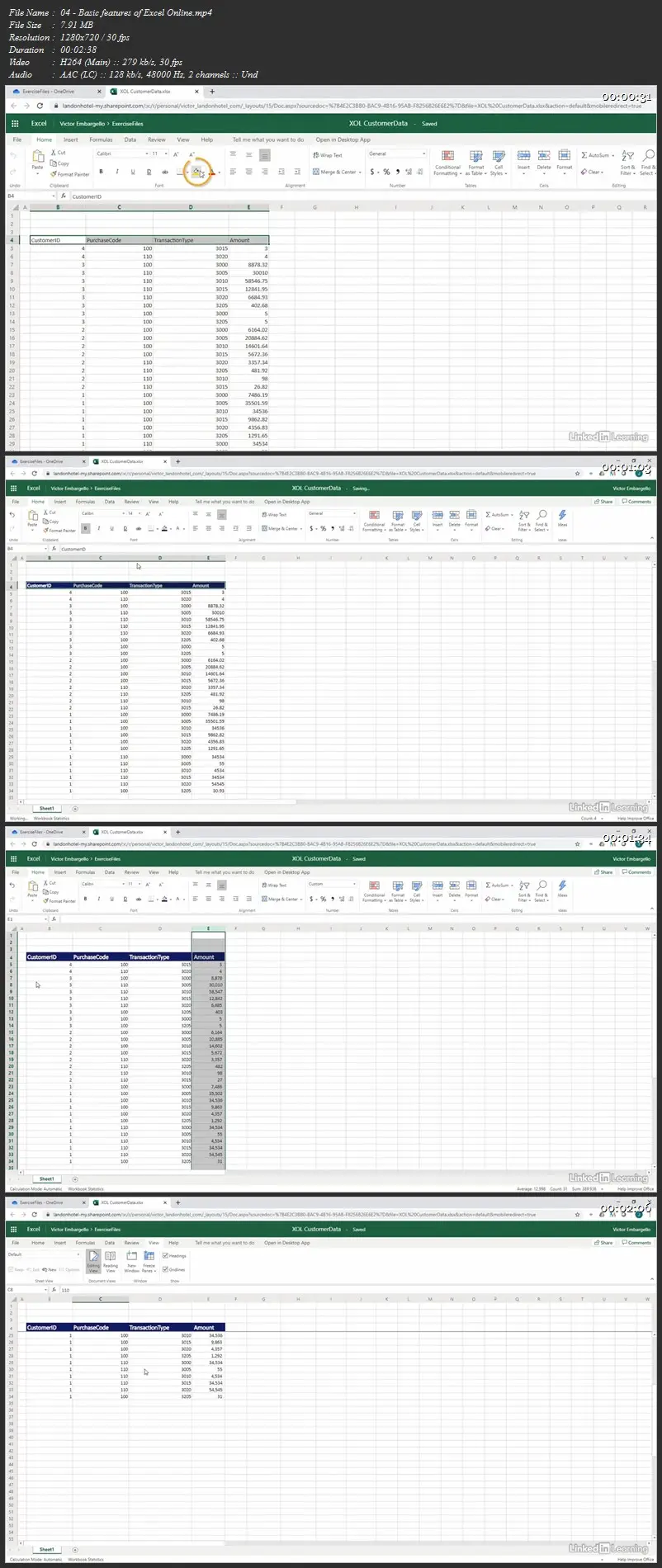
Task: Click CustomerID header cell in the 00:02:06 frame
Action: 49,1328
